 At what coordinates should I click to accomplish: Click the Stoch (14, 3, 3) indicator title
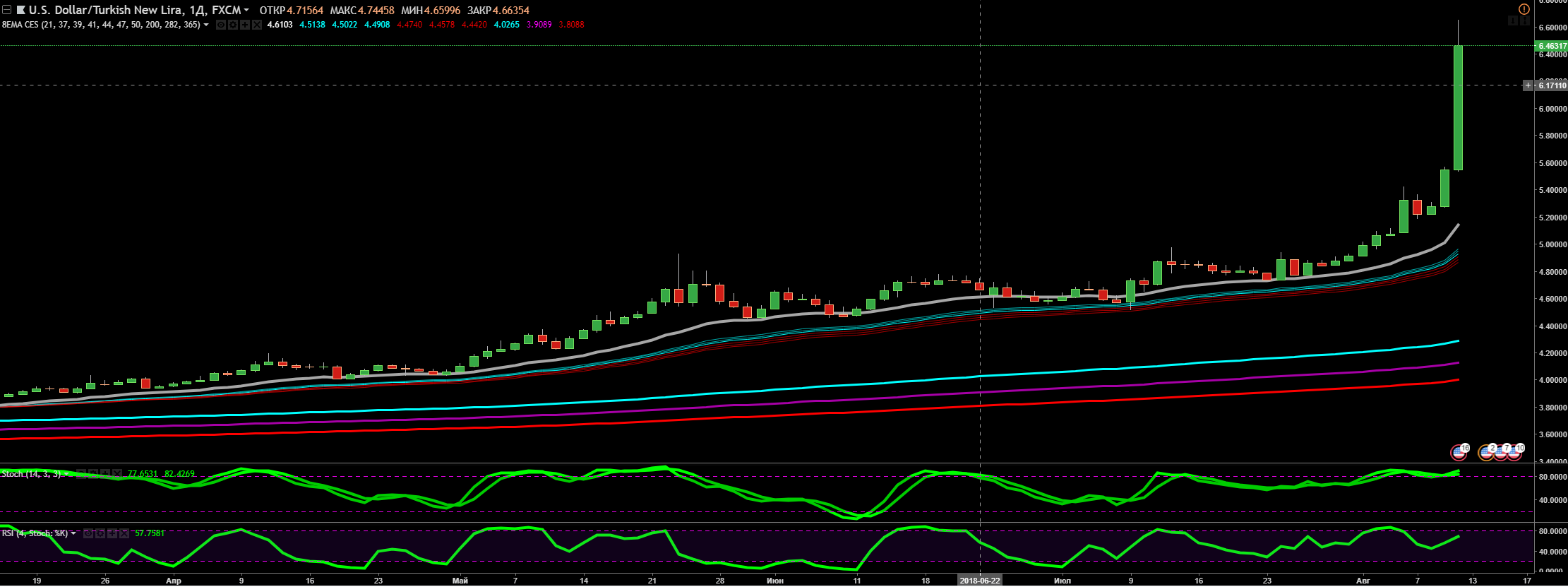tap(31, 474)
